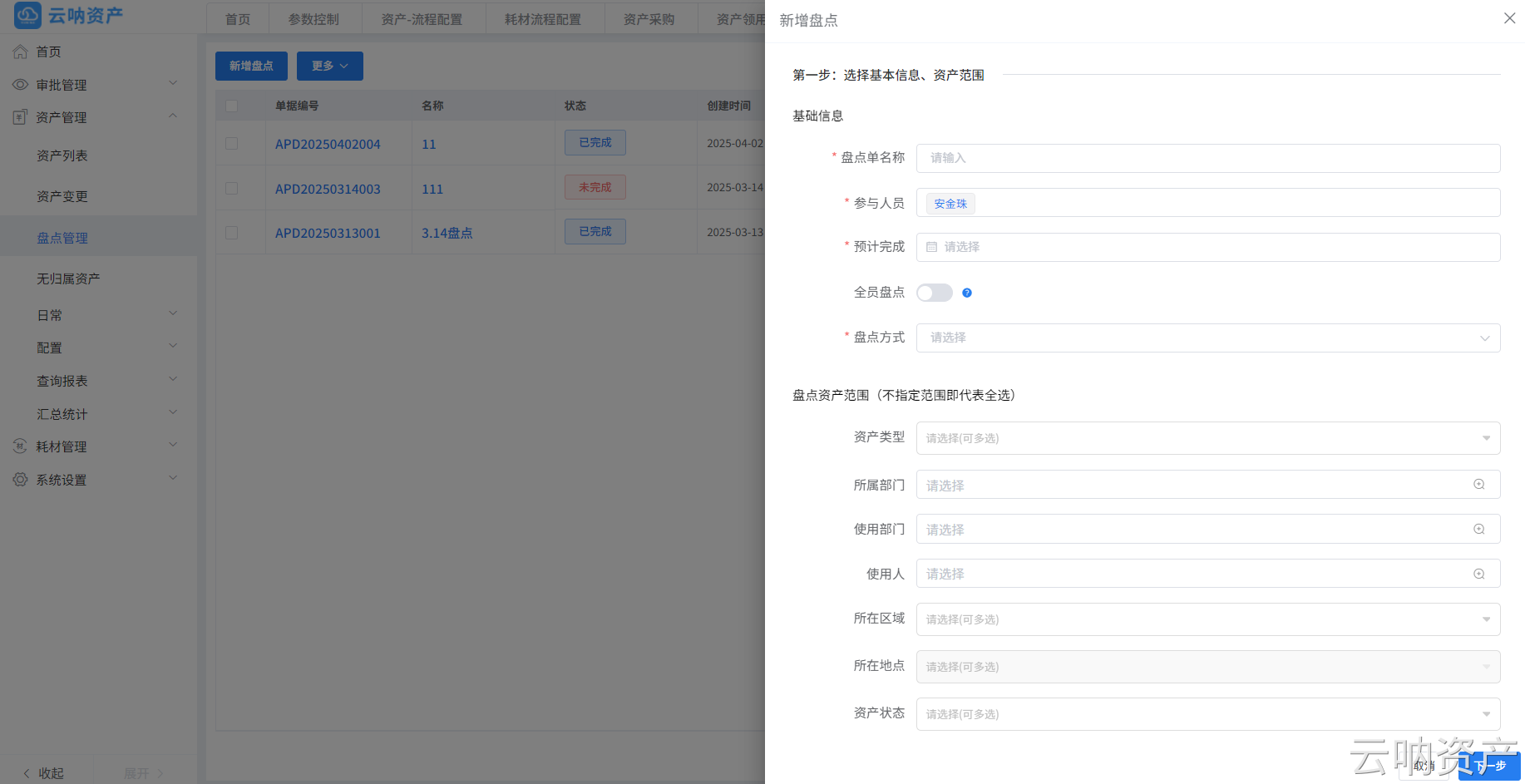This screenshot has width=1525, height=784.
Task: Open inventory record APD20250313001
Action: coord(328,233)
